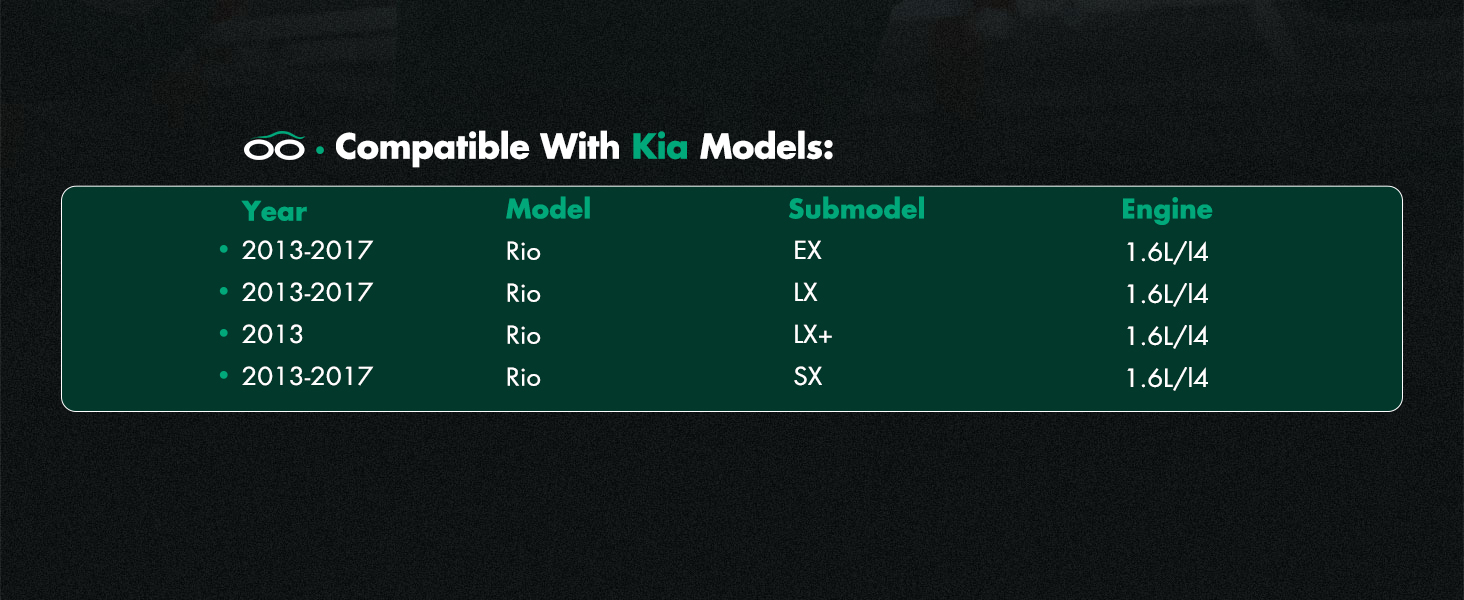
Task: Click 1.6L/I4 engine in the EX row
Action: coord(1167,252)
